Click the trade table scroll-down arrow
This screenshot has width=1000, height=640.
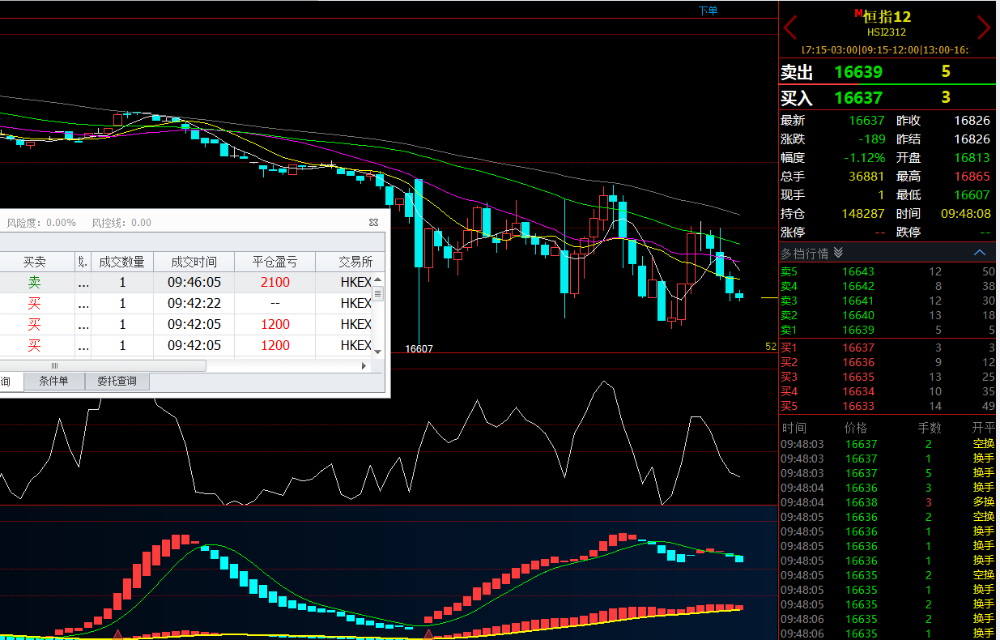coord(378,351)
